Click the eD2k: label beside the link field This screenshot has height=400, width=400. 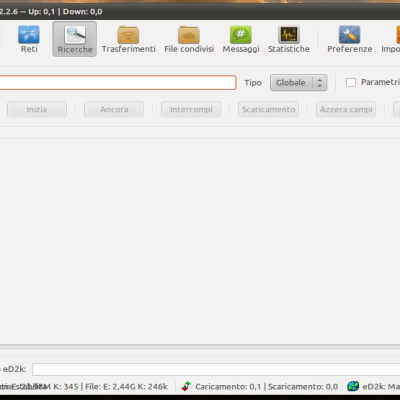pos(14,369)
